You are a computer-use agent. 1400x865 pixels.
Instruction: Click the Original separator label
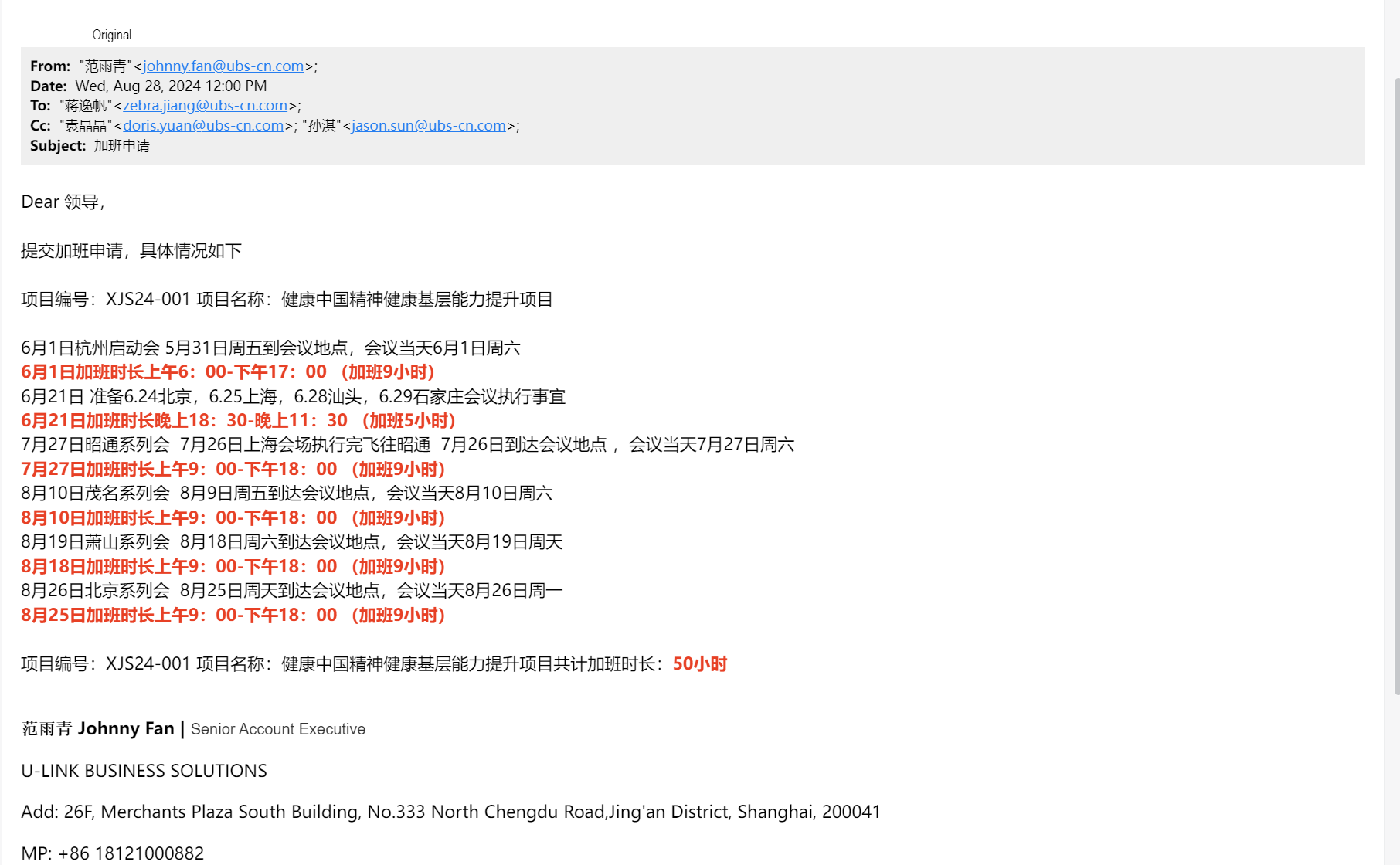[x=112, y=35]
